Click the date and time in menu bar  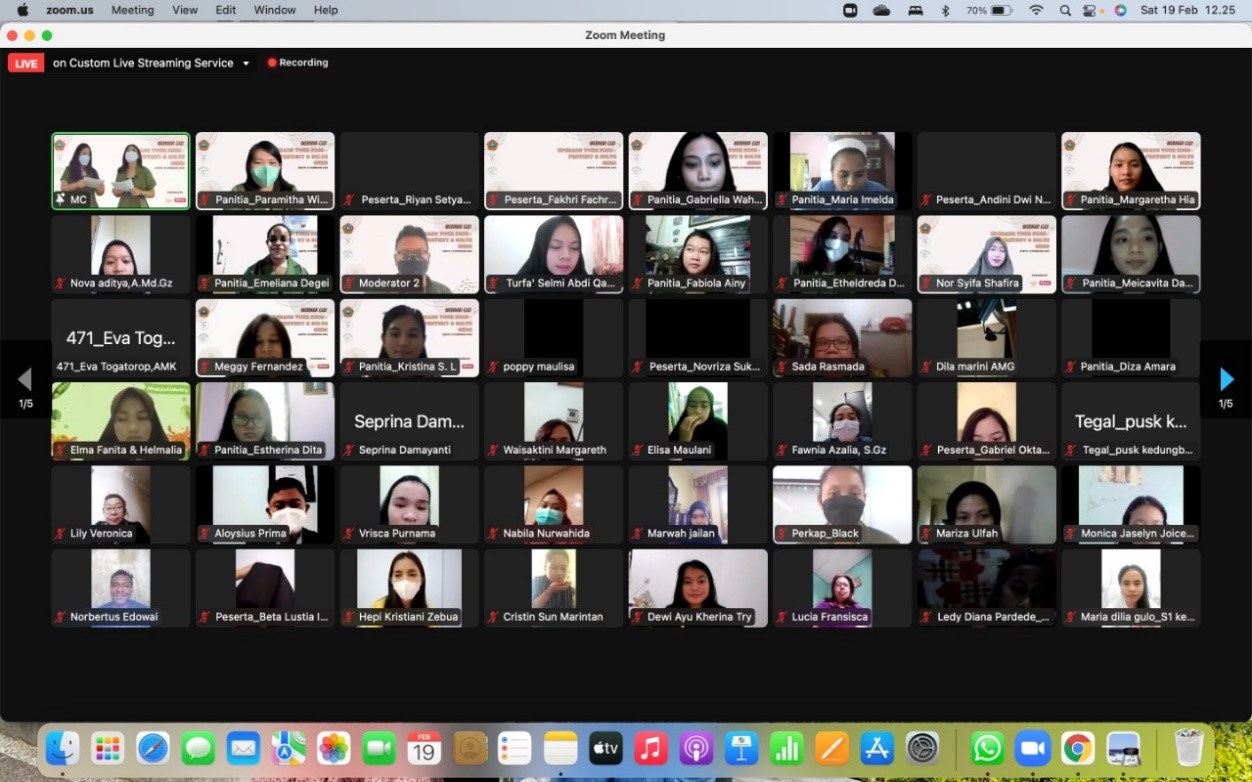[1188, 10]
